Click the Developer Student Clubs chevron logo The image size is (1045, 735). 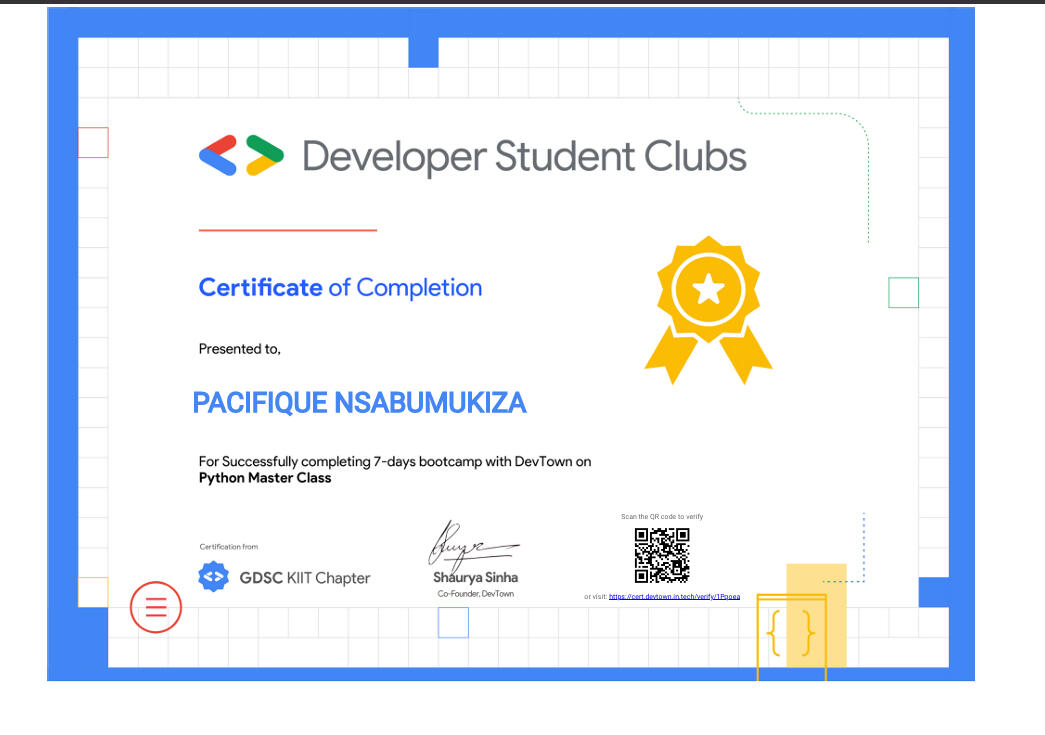point(241,155)
